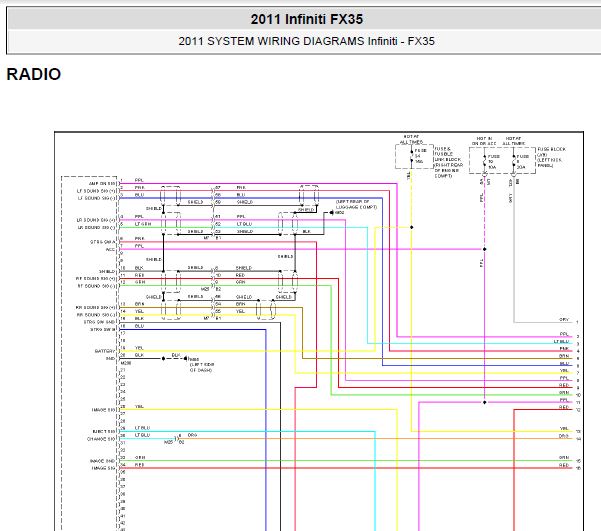Click the STRG SW GND pin label
The width and height of the screenshot is (601, 531).
[x=99, y=322]
